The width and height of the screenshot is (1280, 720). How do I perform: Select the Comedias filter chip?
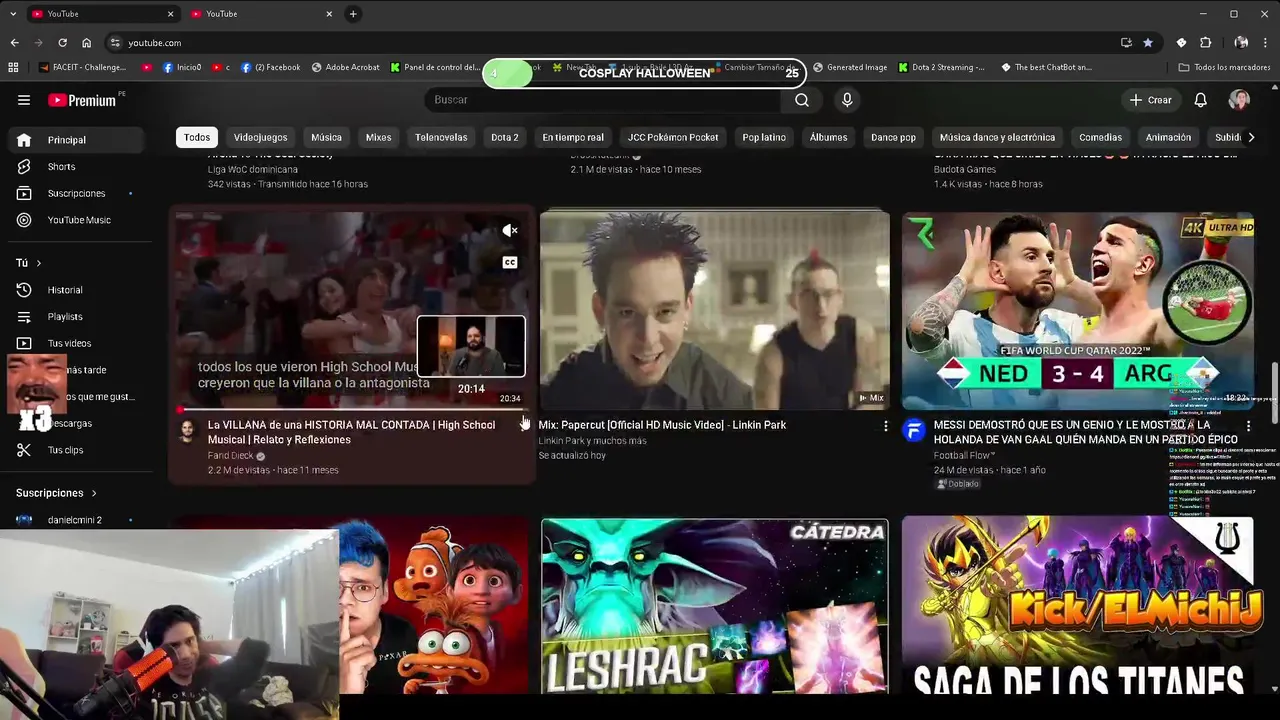tap(1100, 137)
